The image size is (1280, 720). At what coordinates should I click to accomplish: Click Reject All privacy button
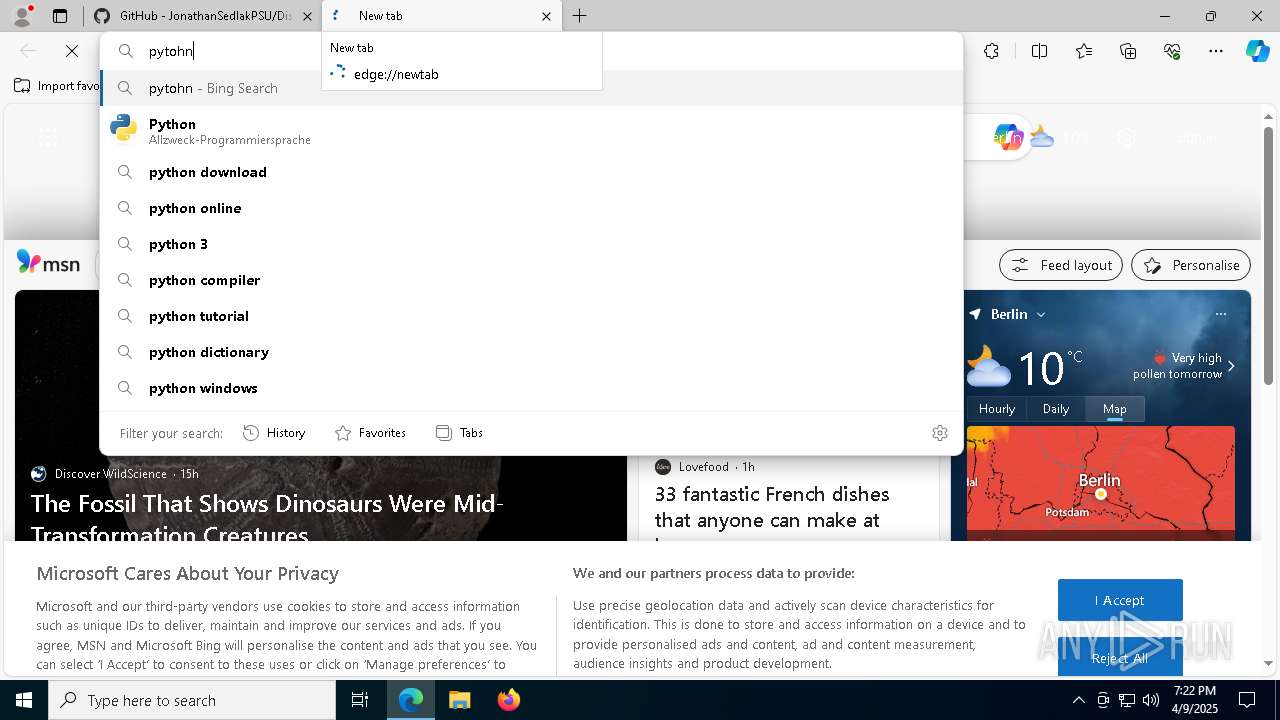point(1120,658)
